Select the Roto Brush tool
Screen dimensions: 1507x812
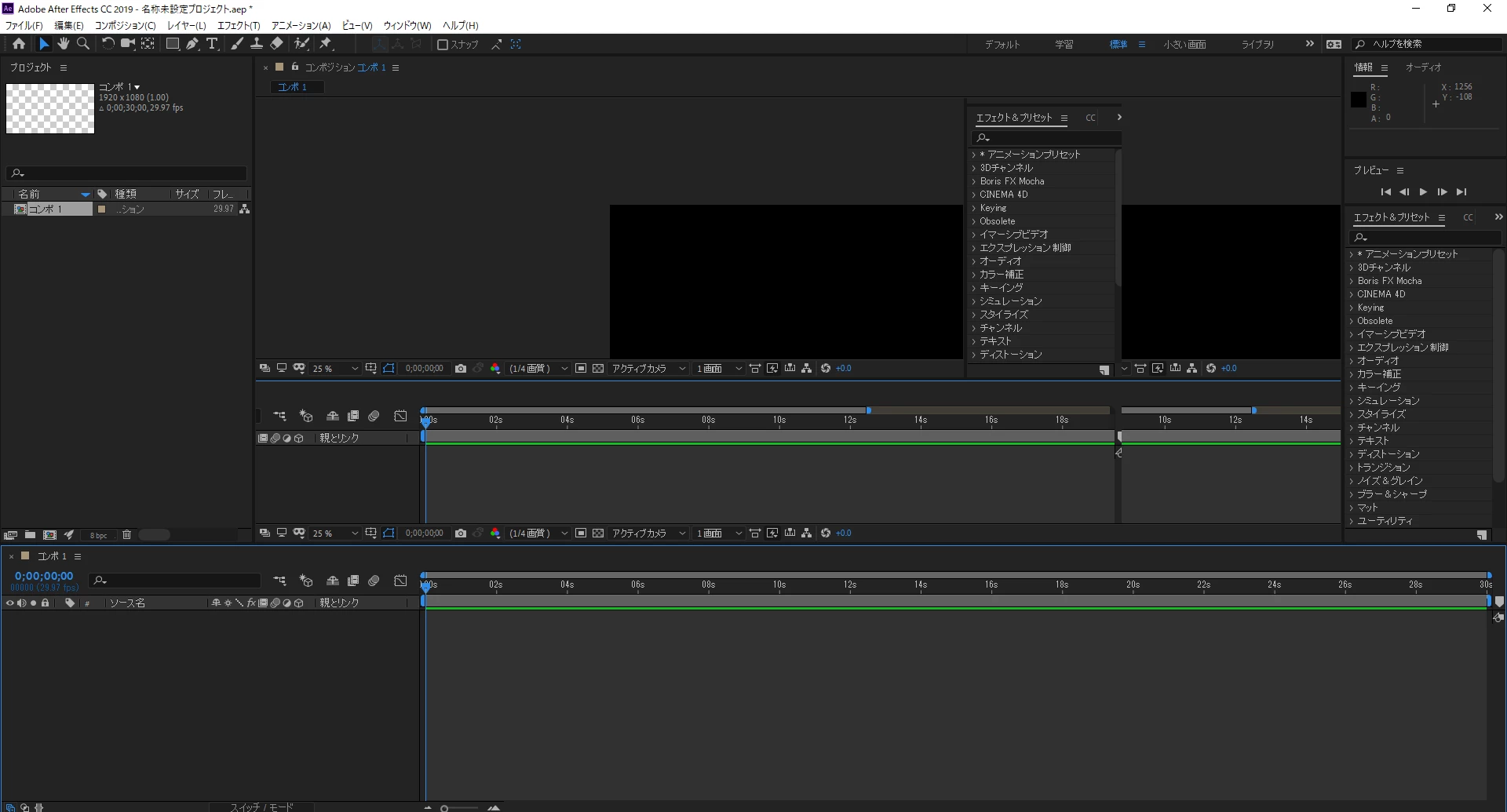[x=302, y=44]
